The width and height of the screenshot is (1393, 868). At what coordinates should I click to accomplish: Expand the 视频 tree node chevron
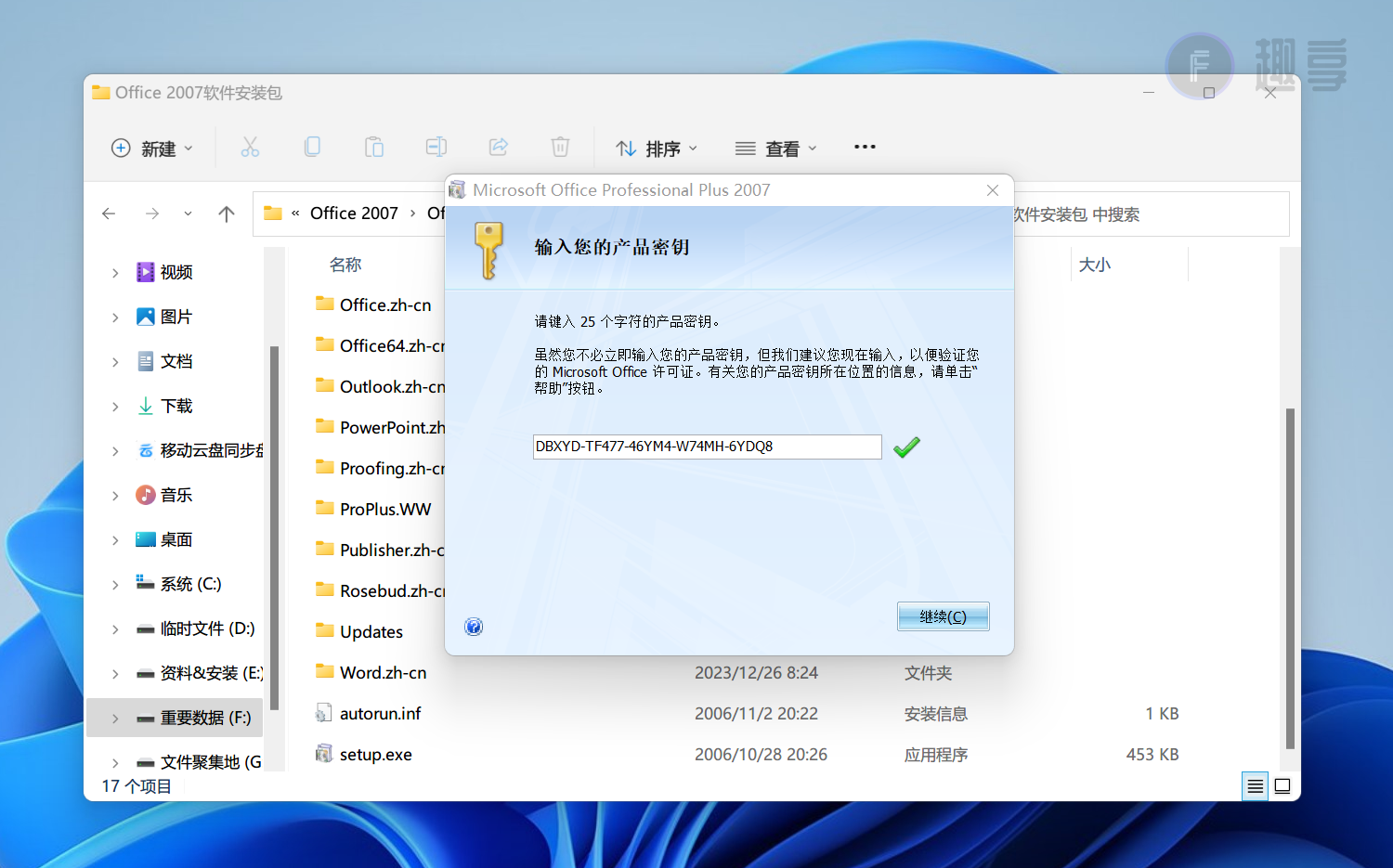coord(115,273)
